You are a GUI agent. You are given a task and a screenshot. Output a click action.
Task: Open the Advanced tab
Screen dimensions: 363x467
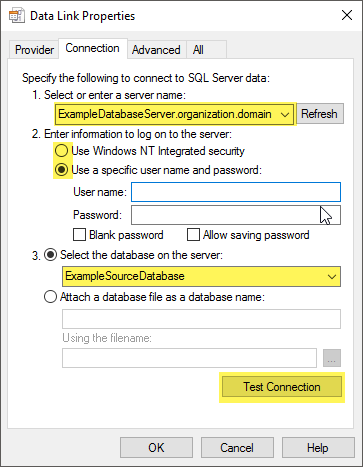156,50
